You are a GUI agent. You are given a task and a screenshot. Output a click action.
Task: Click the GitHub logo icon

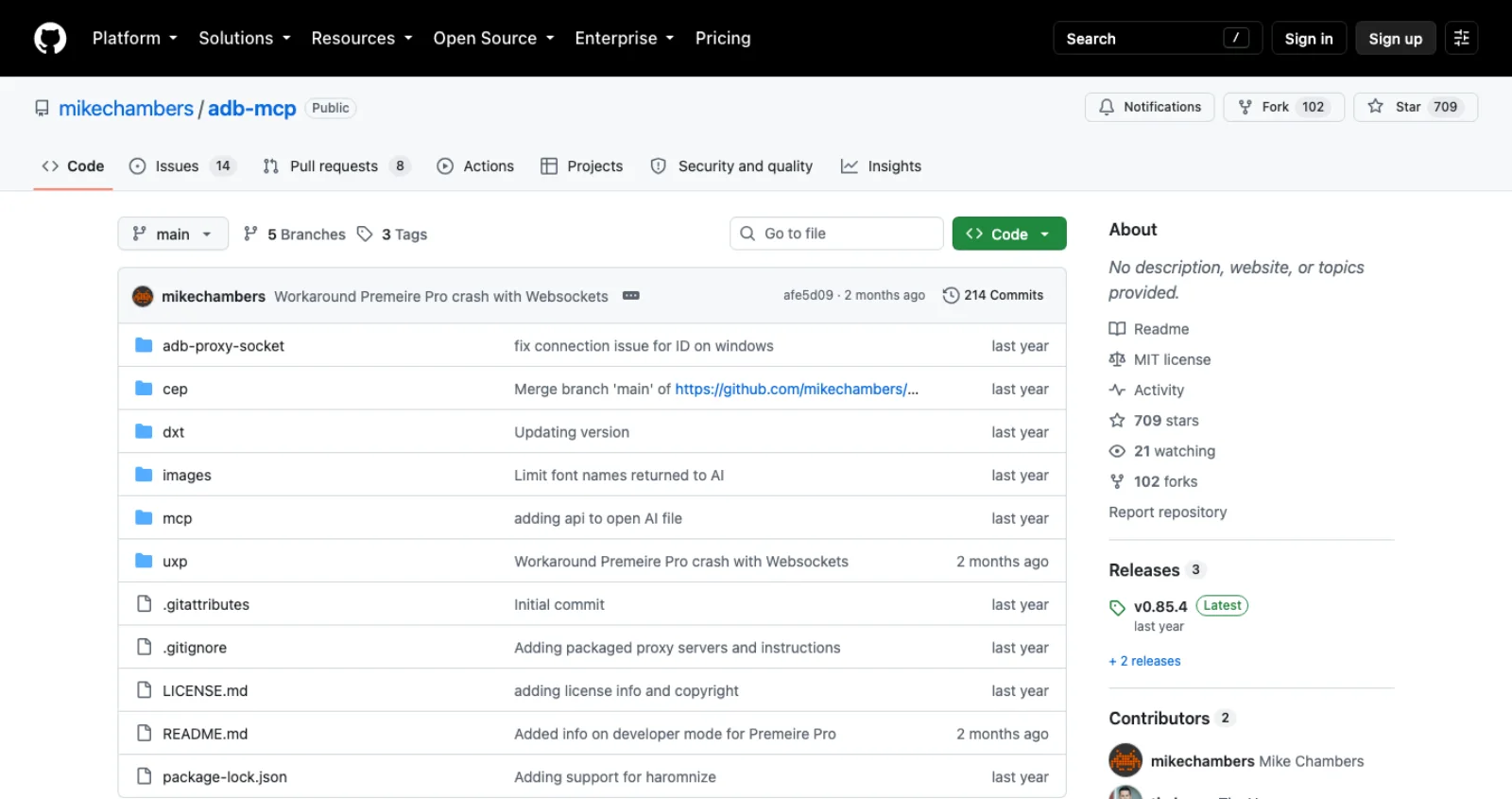click(50, 39)
